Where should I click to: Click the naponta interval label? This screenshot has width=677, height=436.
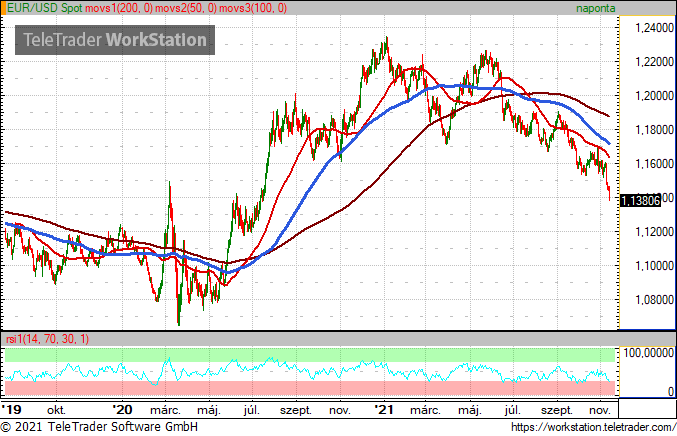595,8
